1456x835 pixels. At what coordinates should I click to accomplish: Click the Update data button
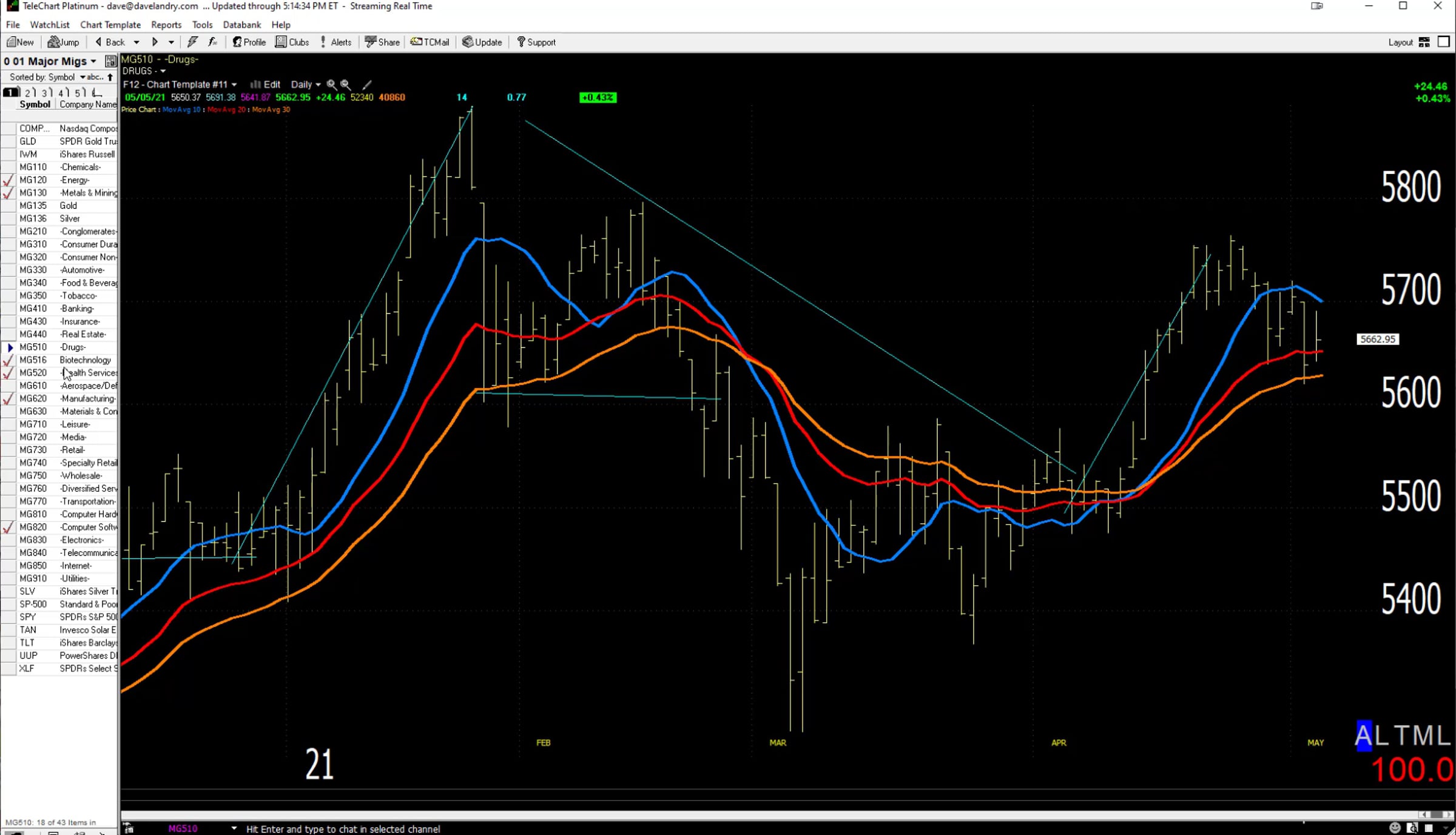click(x=482, y=42)
